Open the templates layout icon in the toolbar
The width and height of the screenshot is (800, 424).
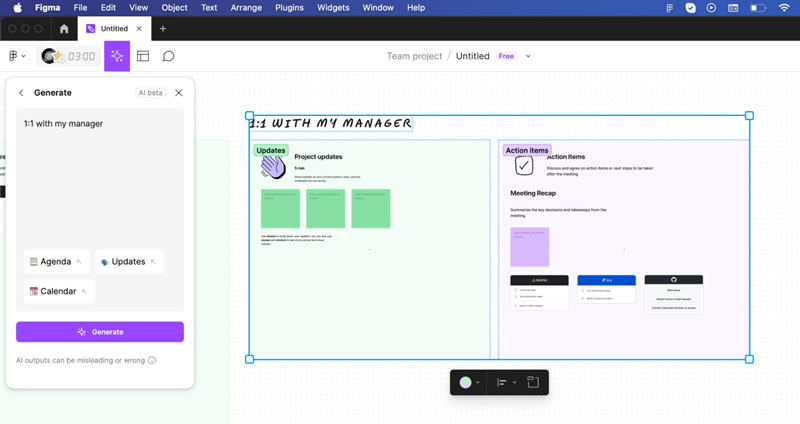143,56
